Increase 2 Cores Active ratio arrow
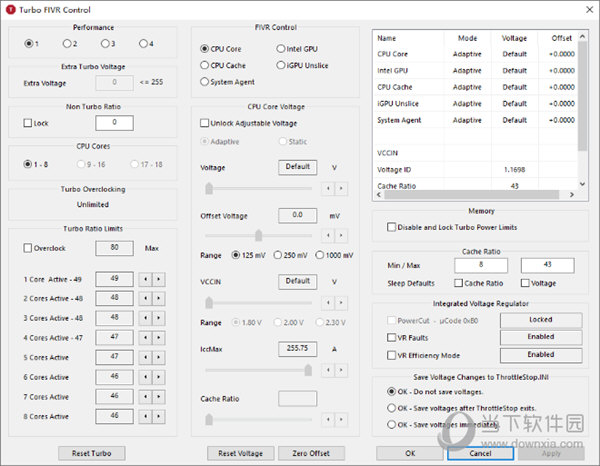 pyautogui.click(x=158, y=298)
